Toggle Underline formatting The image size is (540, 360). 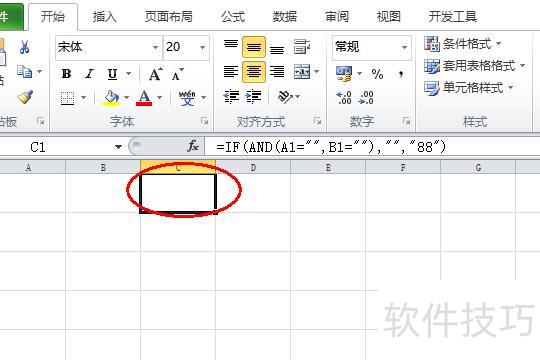112,74
